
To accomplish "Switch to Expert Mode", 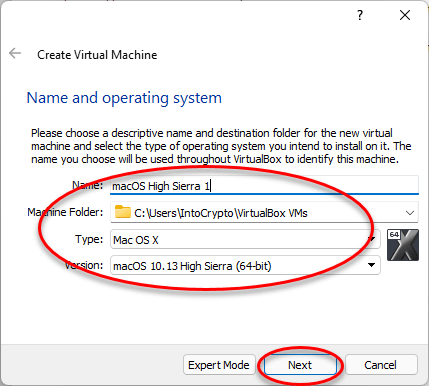I will (x=219, y=365).
